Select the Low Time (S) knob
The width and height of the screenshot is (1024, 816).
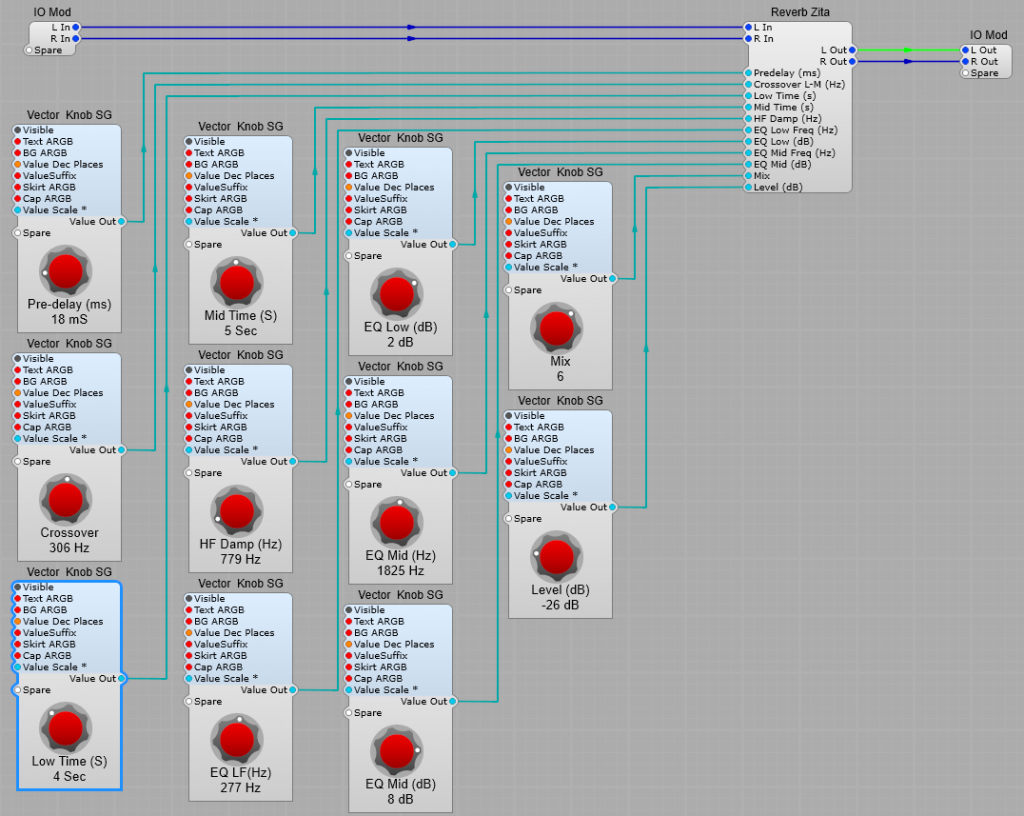tap(66, 728)
